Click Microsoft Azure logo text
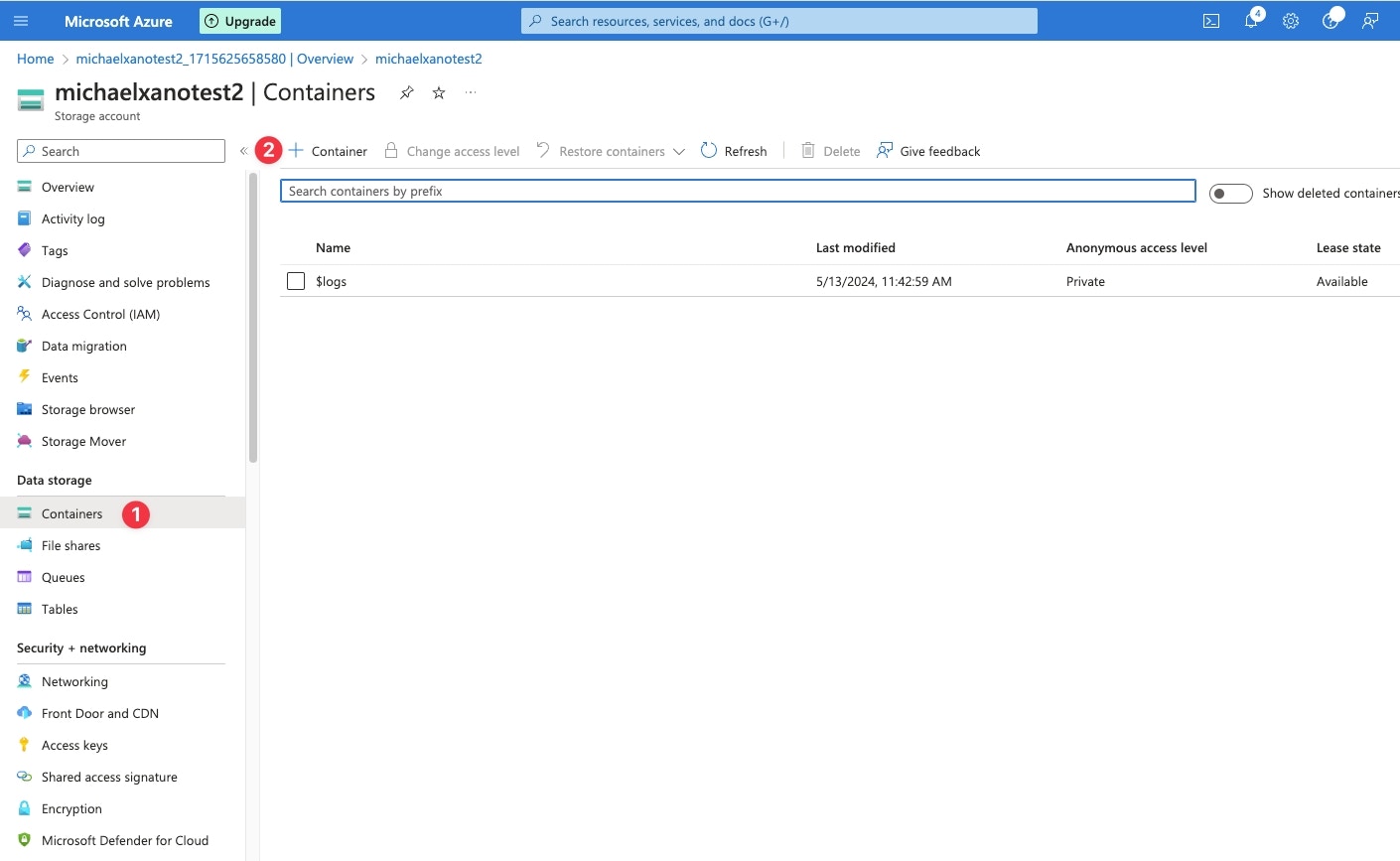The image size is (1400, 861). click(118, 21)
